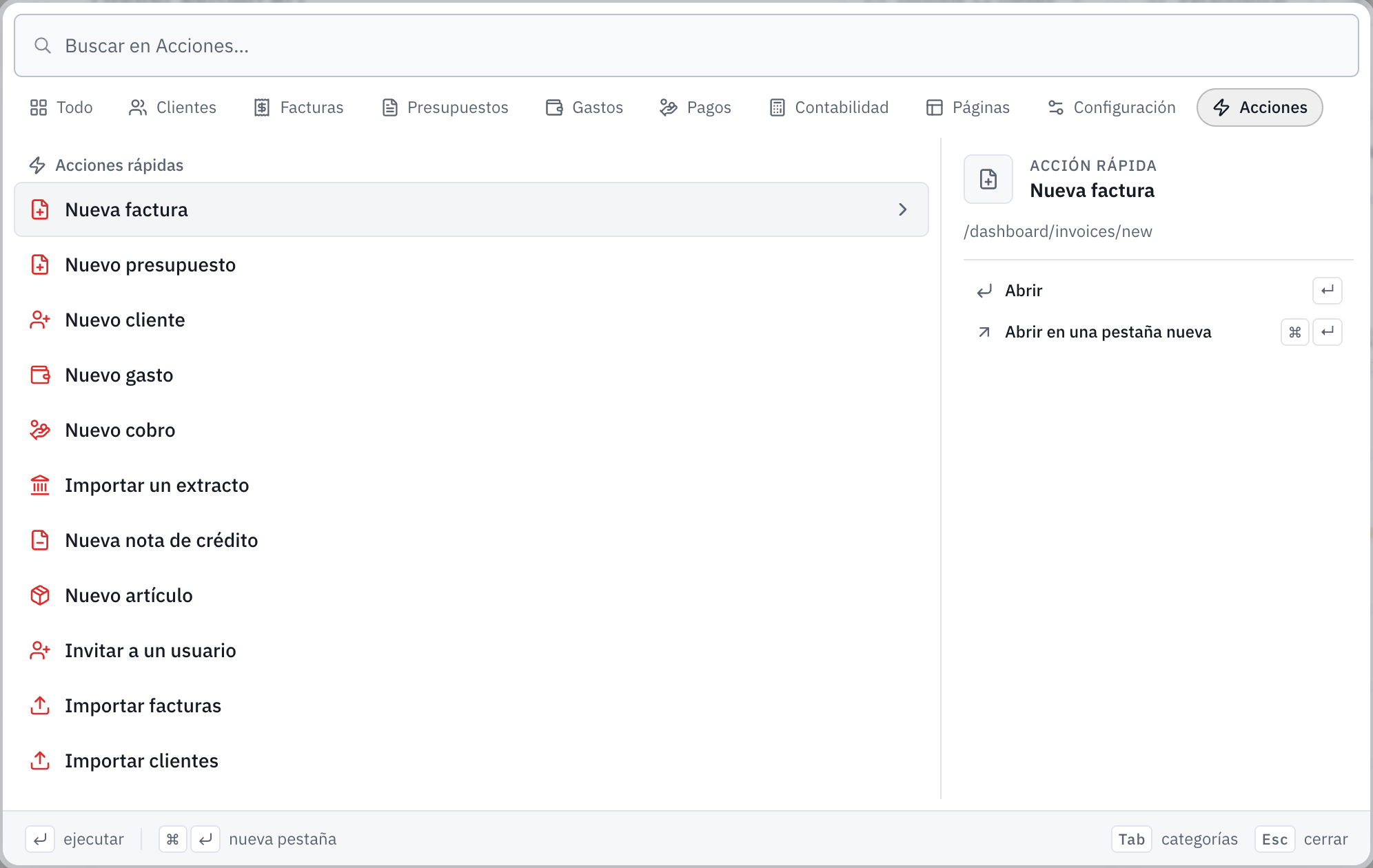
Task: Select the Importar un extracto row text
Action: coord(157,485)
